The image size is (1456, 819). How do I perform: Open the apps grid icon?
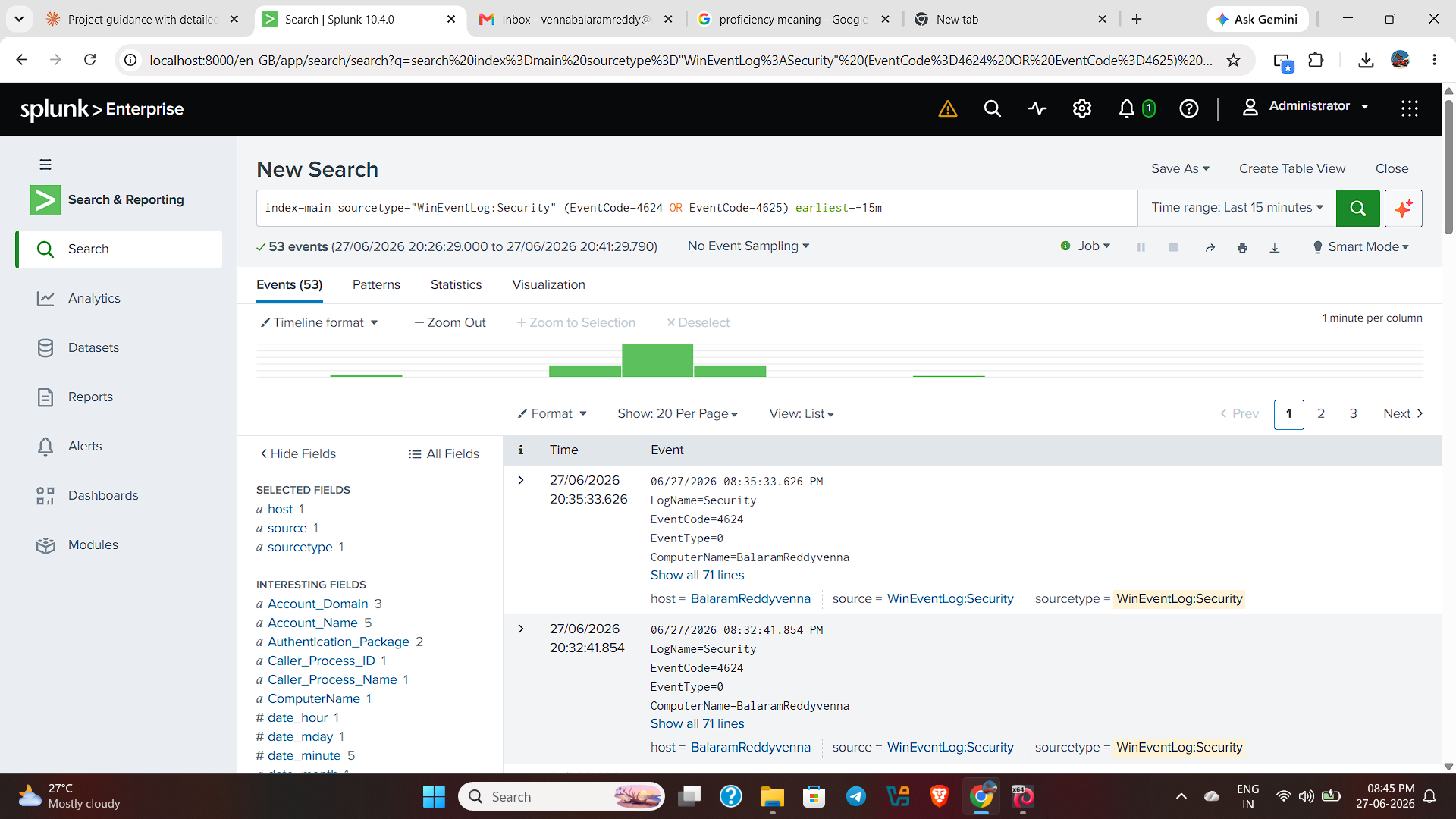(x=1410, y=109)
